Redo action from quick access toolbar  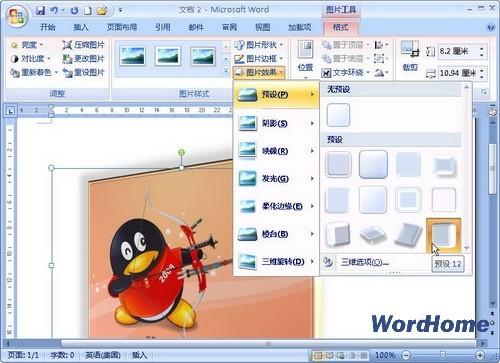tap(75, 11)
